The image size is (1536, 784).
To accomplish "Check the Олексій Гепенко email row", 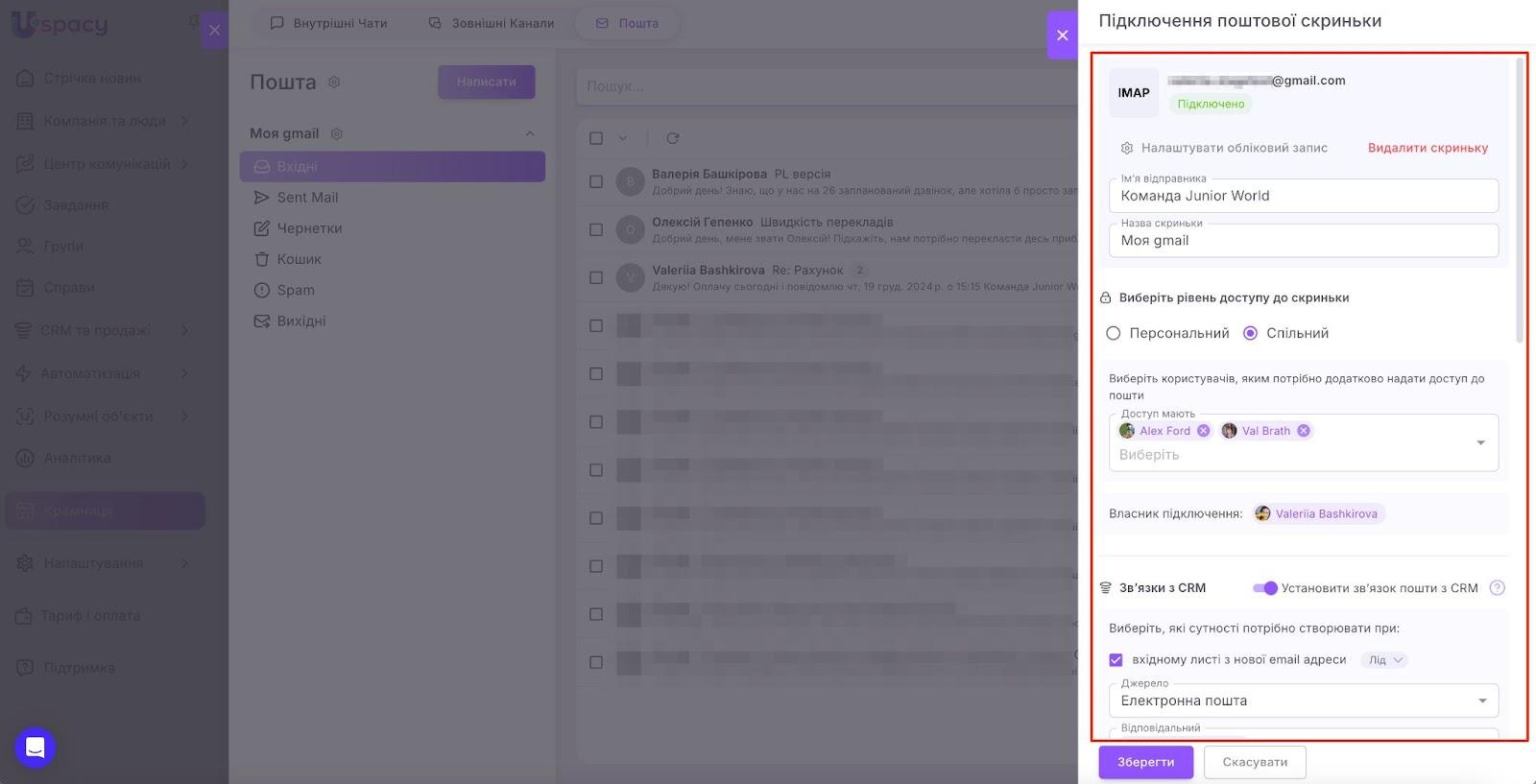I will click(x=596, y=229).
